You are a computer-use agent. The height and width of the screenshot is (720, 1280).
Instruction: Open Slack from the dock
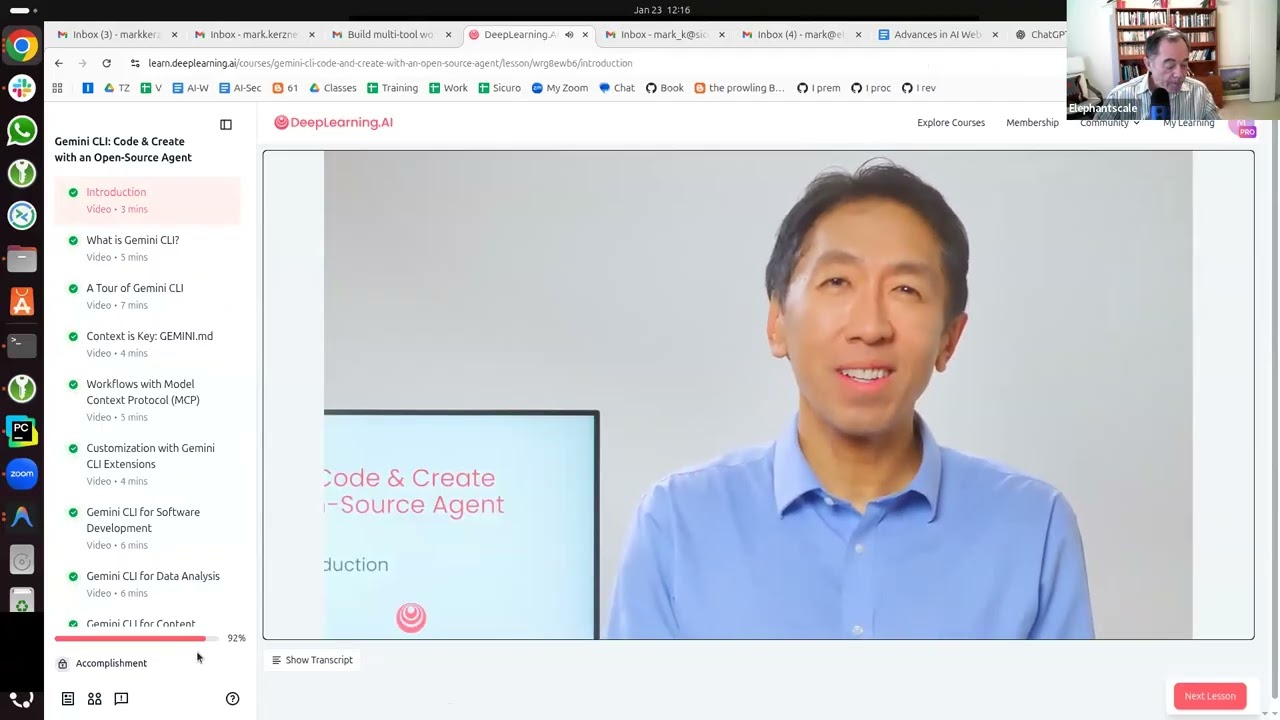21,88
